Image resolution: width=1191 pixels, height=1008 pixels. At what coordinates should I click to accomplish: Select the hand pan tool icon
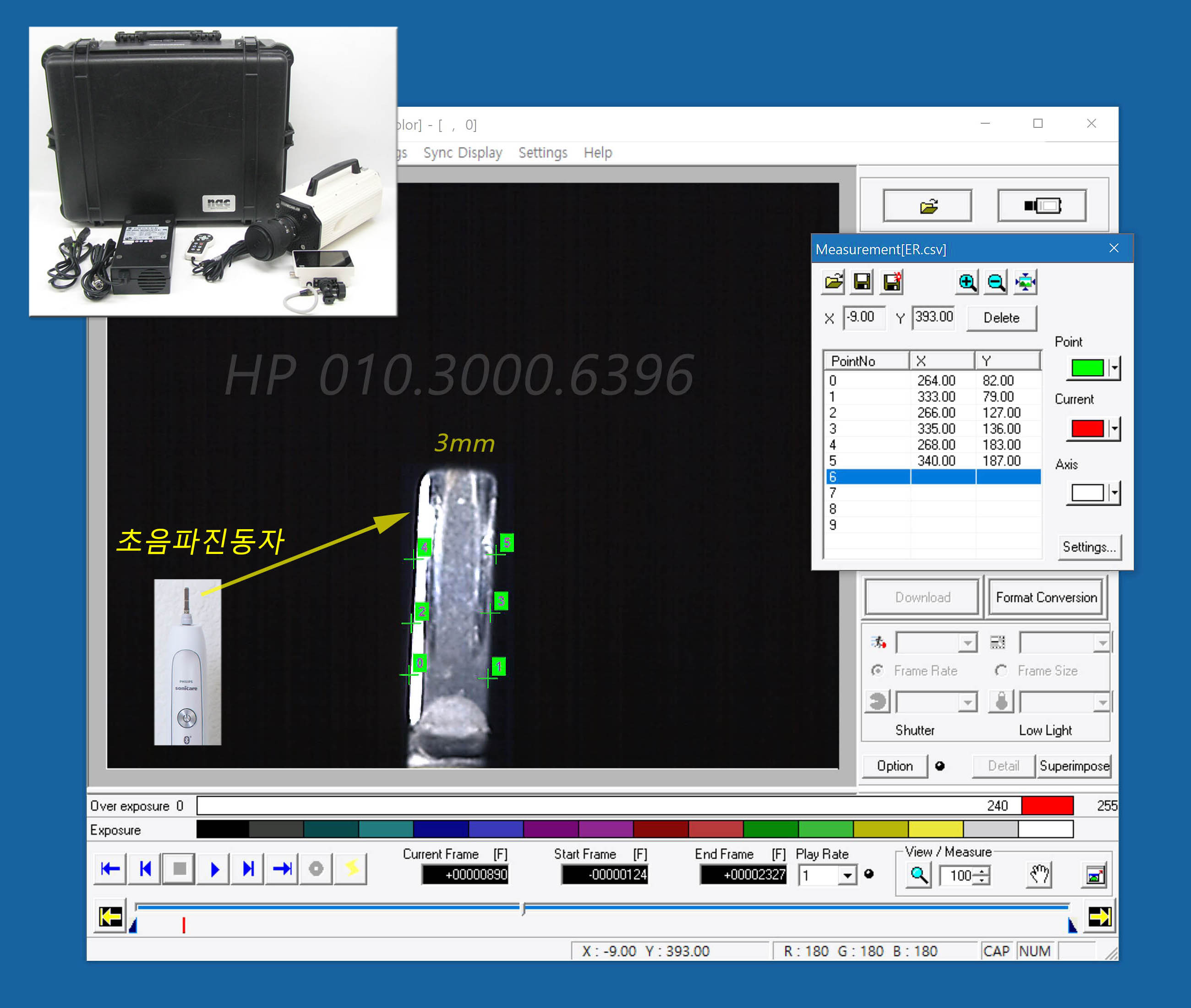(x=1039, y=875)
